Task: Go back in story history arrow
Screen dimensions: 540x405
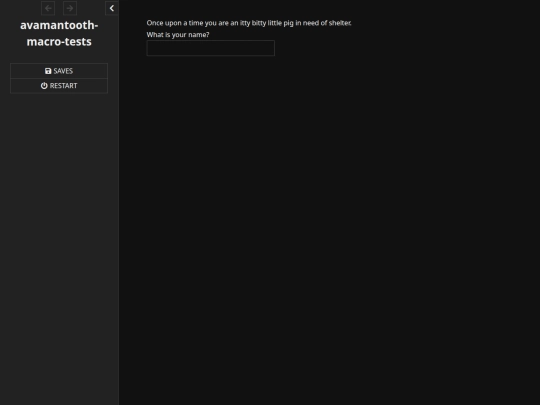Action: tap(48, 8)
